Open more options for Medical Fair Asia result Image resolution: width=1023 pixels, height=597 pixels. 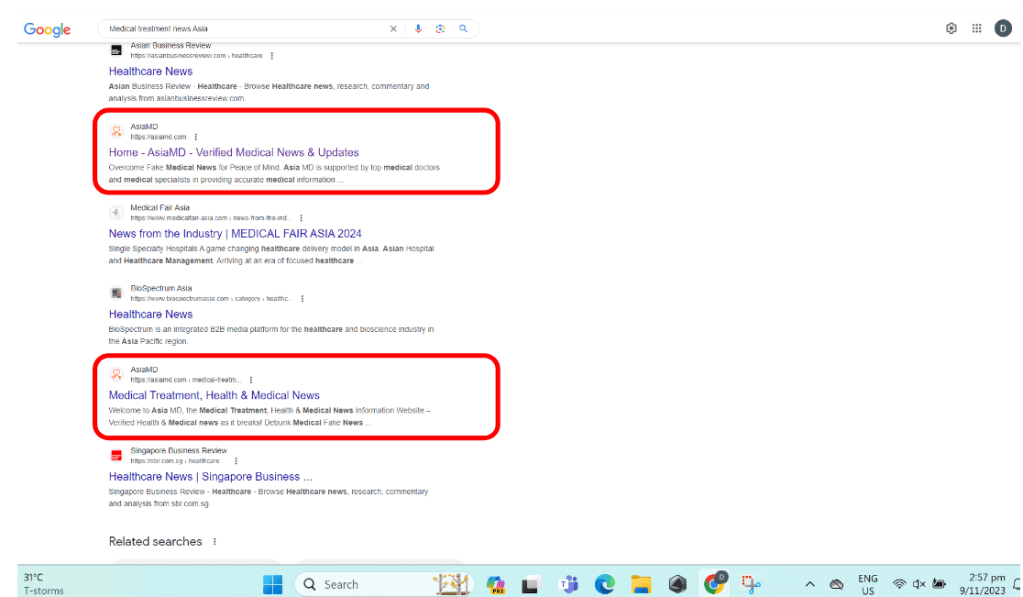tap(301, 218)
